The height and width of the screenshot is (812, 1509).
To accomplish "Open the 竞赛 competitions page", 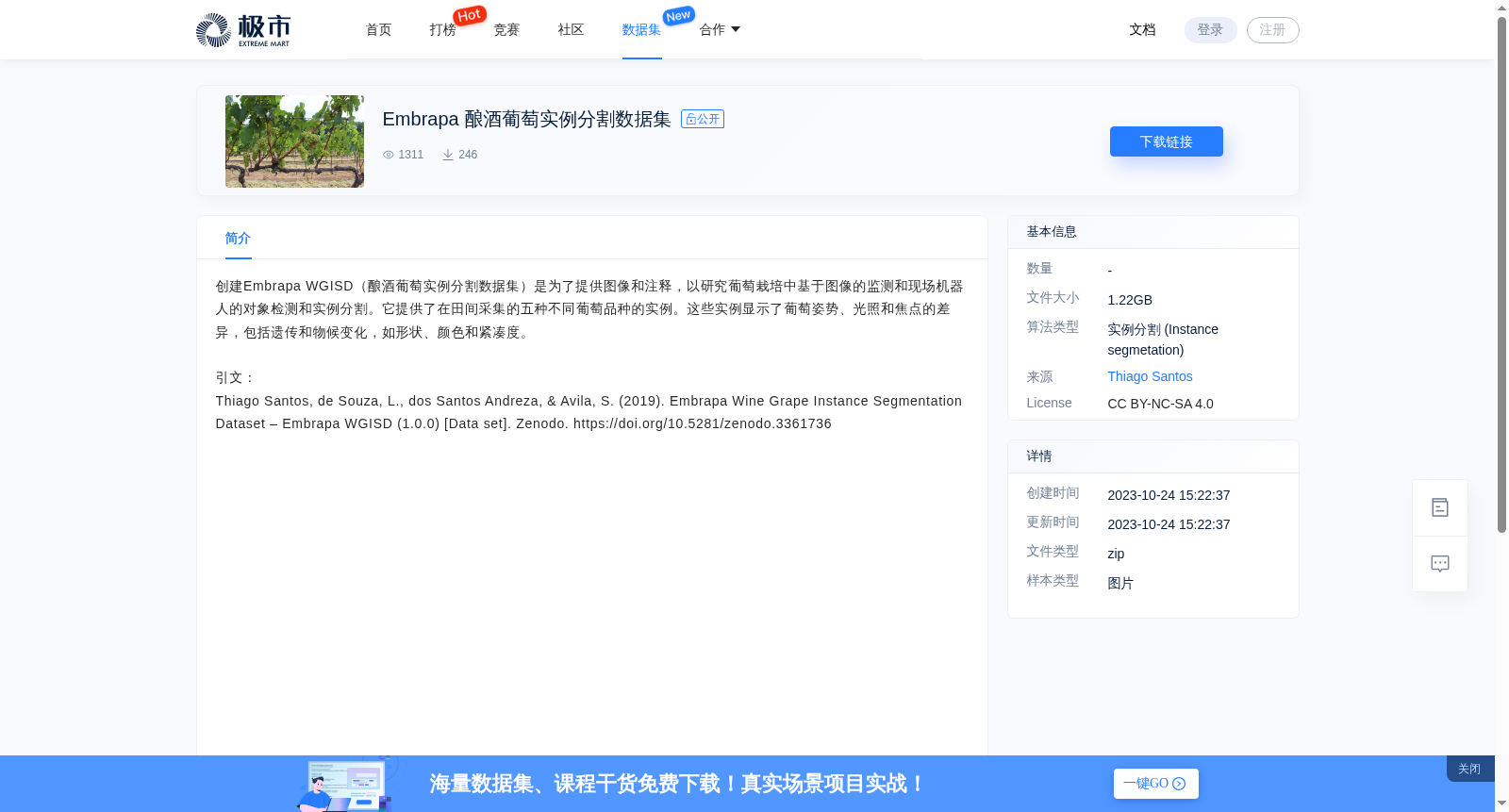I will (506, 30).
